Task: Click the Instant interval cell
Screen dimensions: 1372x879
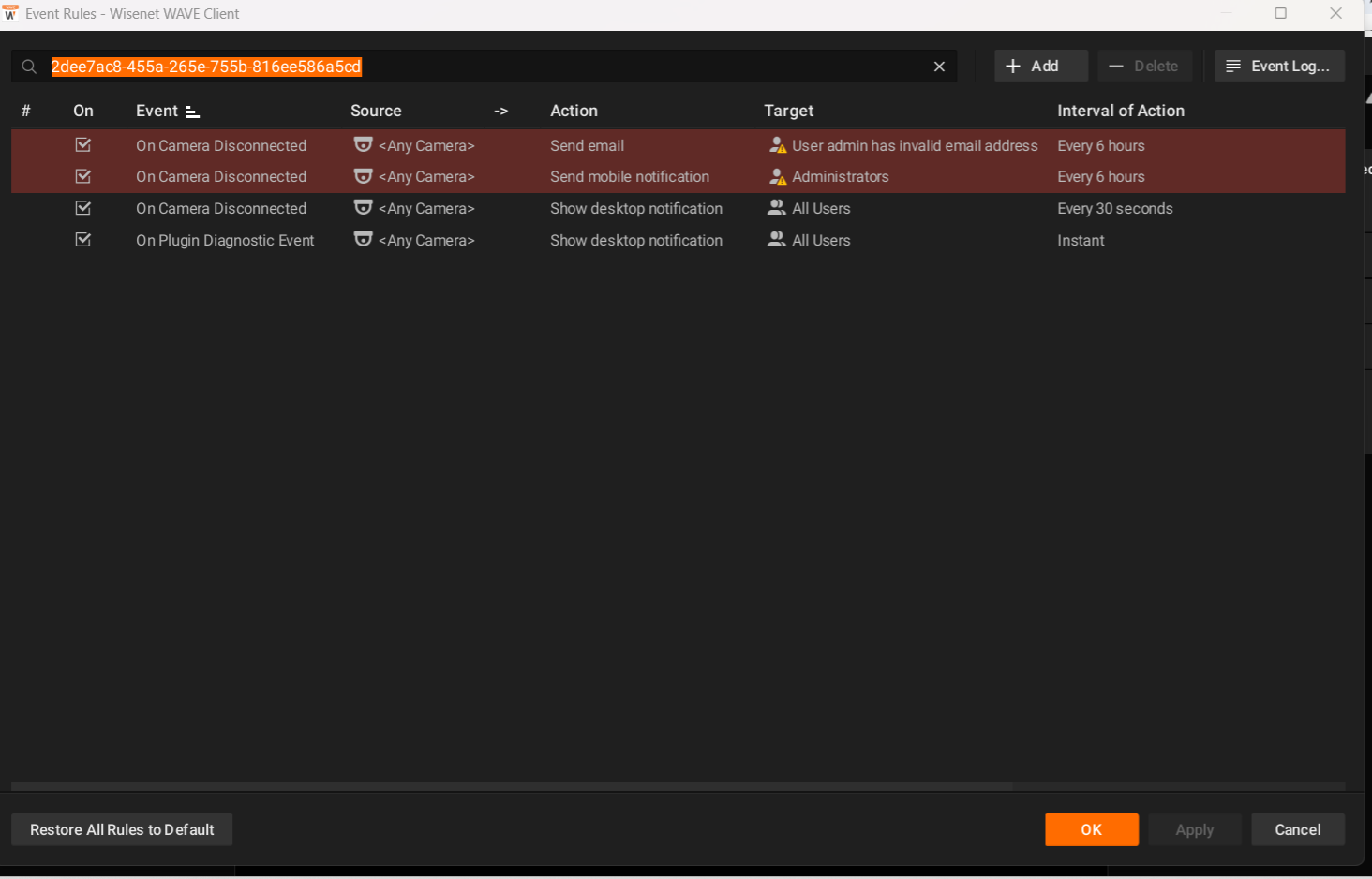Action: click(1081, 240)
